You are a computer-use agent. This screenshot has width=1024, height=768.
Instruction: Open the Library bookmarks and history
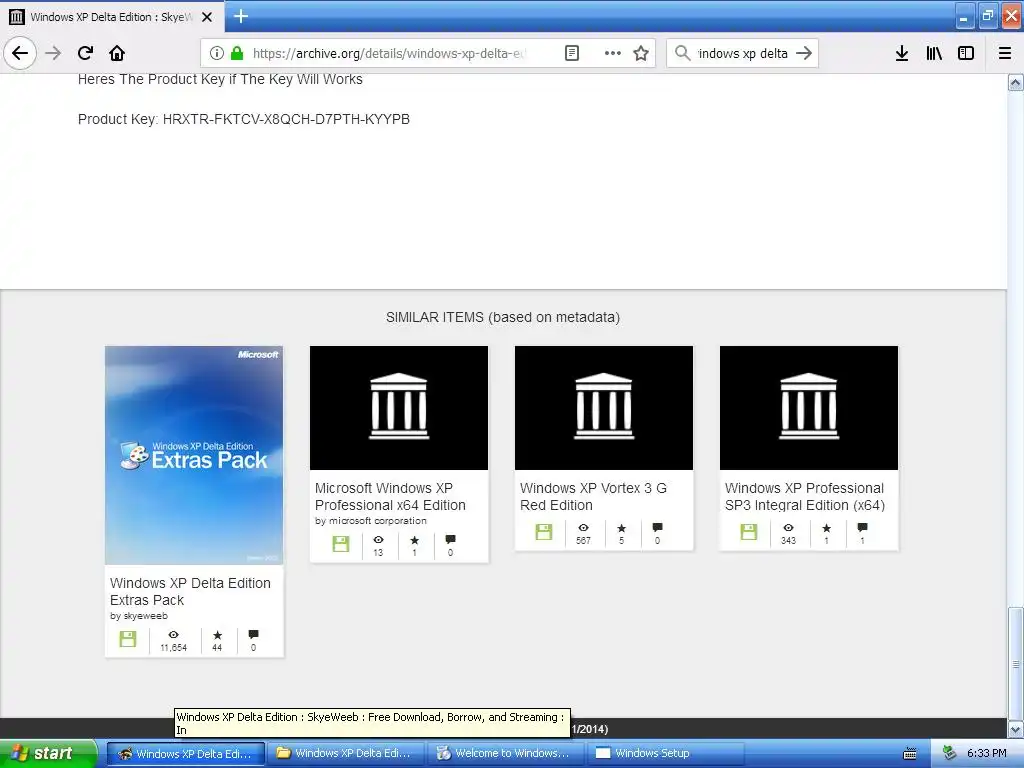(x=934, y=53)
